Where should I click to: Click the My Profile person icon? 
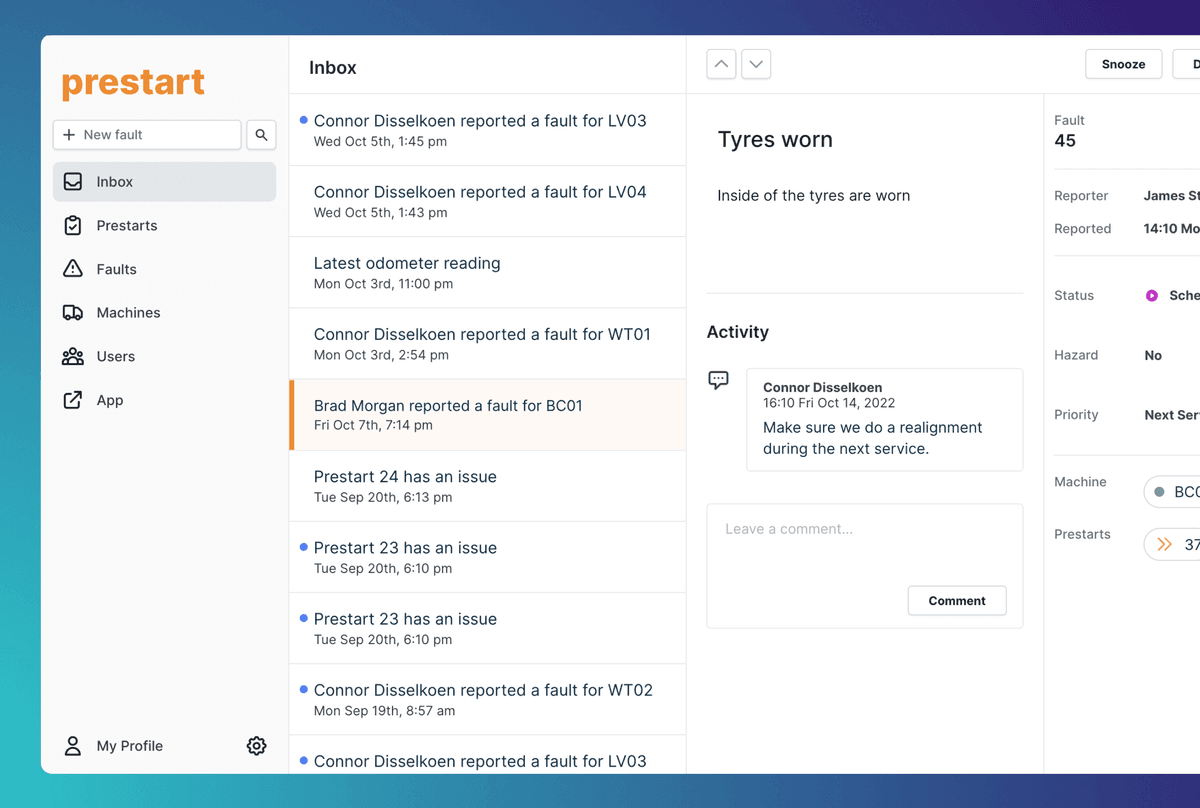click(x=72, y=745)
